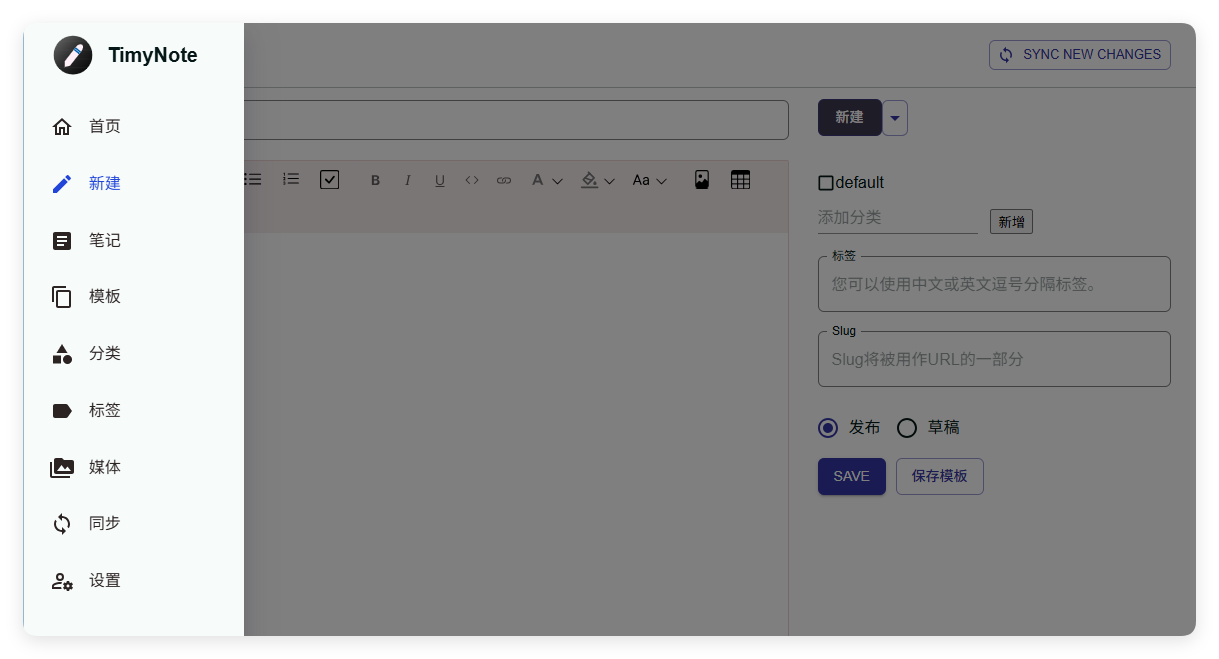Click the Slug input field
The width and height of the screenshot is (1219, 659).
[994, 359]
